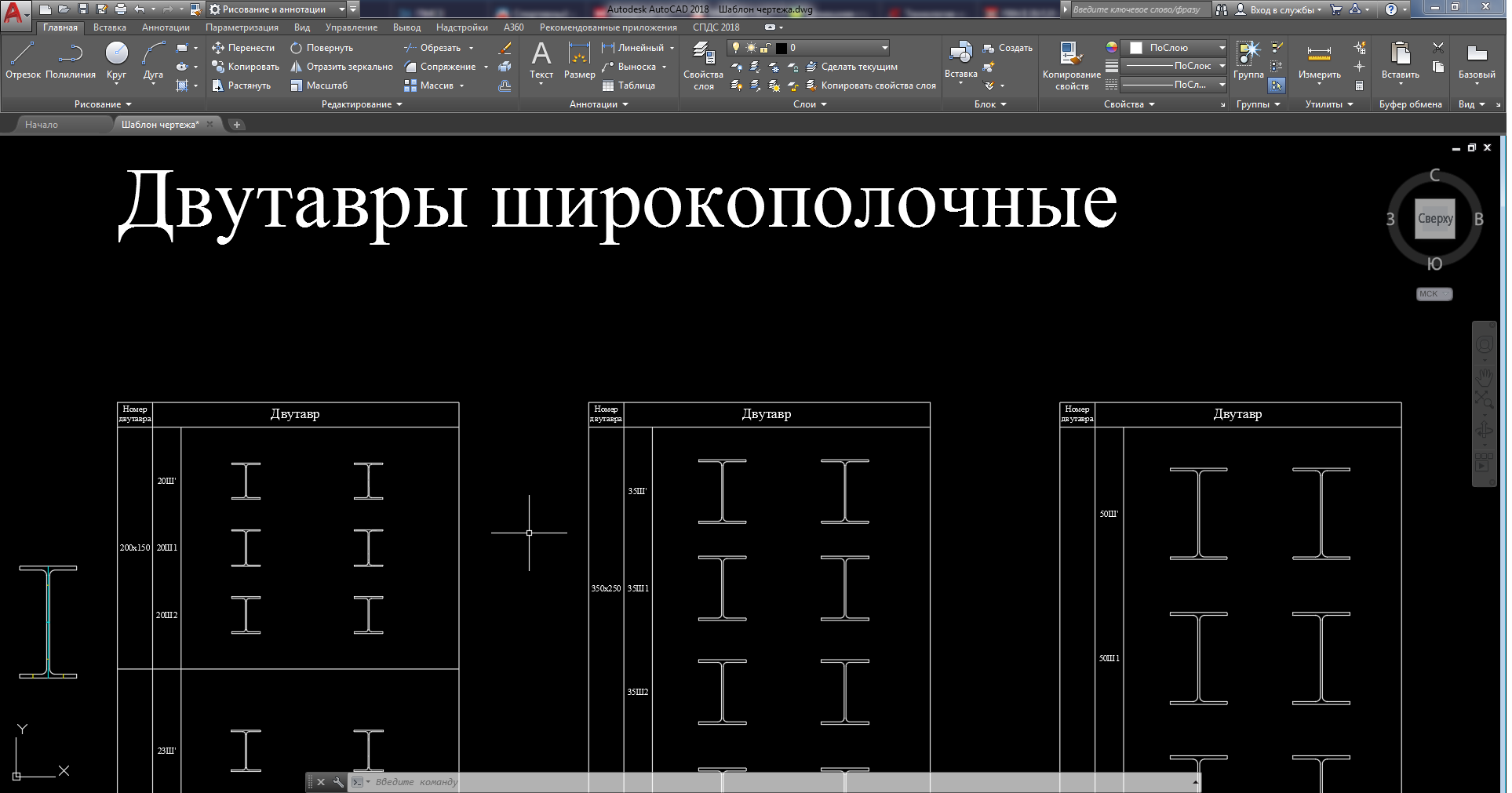This screenshot has height=793, width=1512.
Task: Toggle the layer freeze sun icon
Action: coord(751,48)
